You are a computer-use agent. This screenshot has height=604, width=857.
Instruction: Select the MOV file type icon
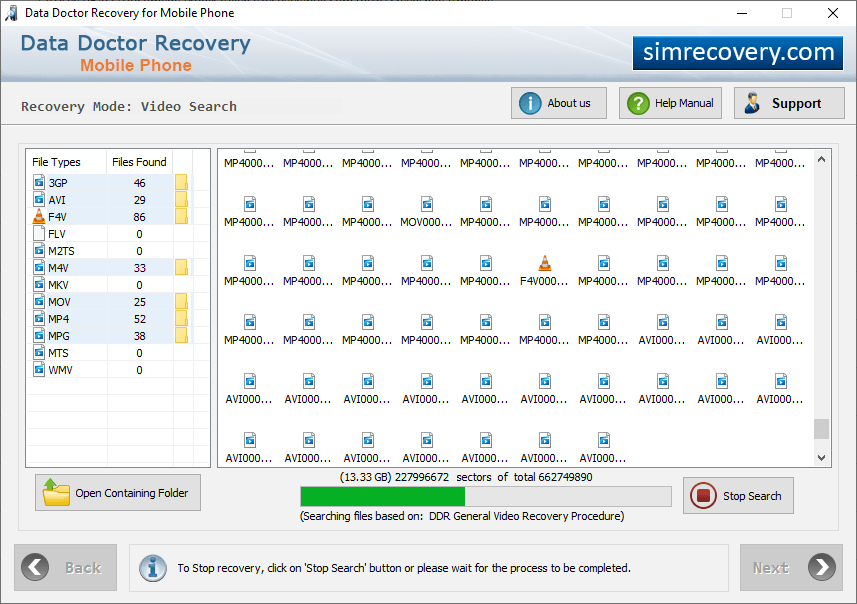pyautogui.click(x=39, y=301)
